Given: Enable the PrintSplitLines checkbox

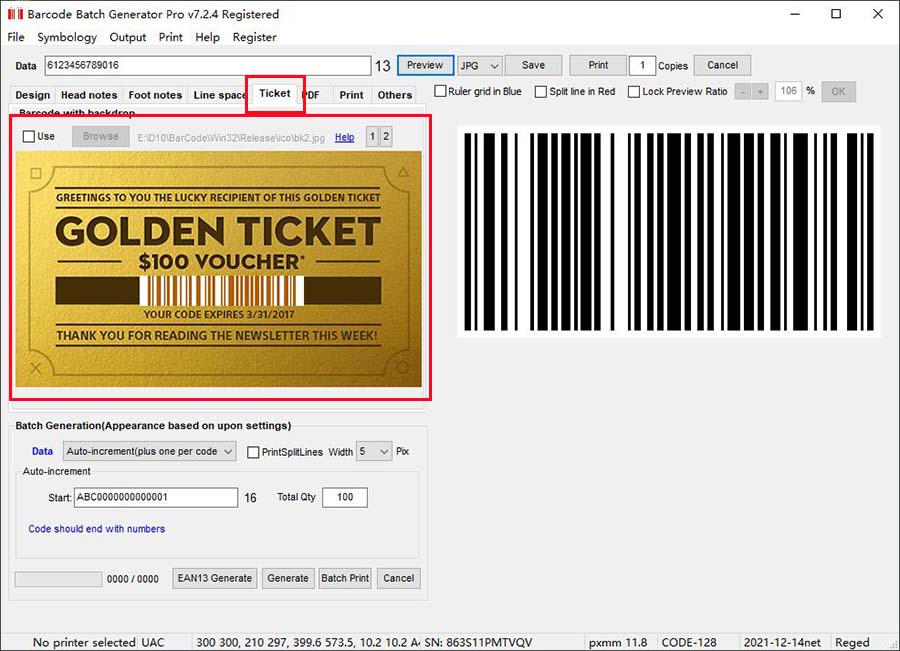Looking at the screenshot, I should pos(253,452).
